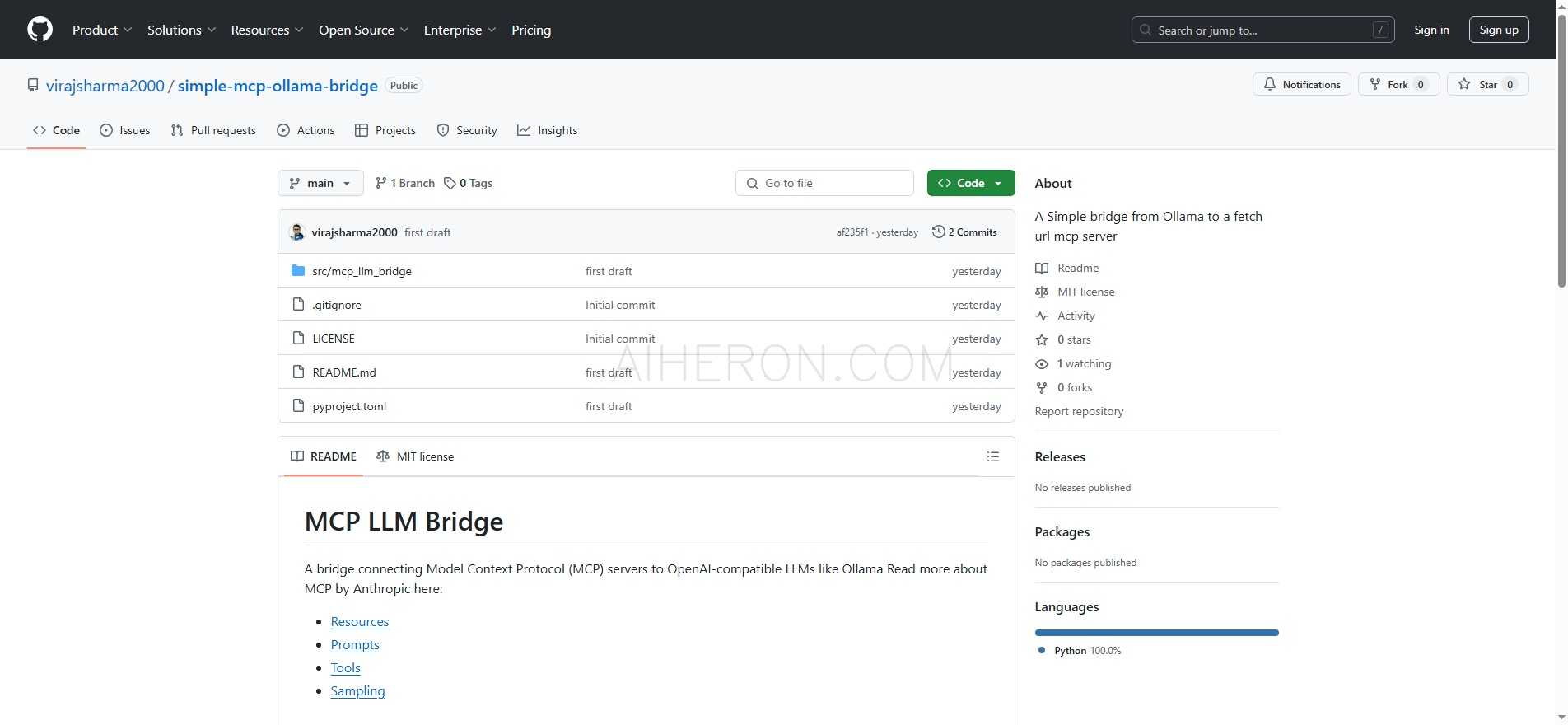Viewport: 1568px width, 725px height.
Task: Click the Fork button
Action: coord(1398,84)
